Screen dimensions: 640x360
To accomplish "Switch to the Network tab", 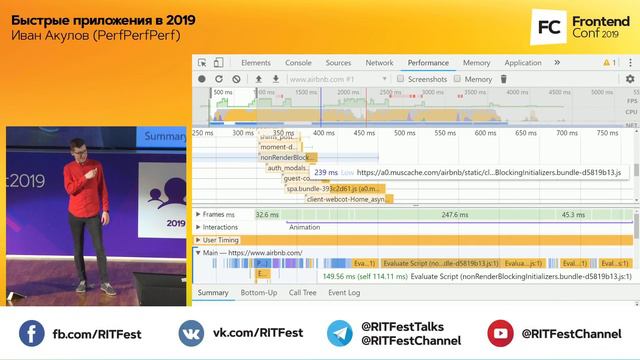I will tap(379, 62).
